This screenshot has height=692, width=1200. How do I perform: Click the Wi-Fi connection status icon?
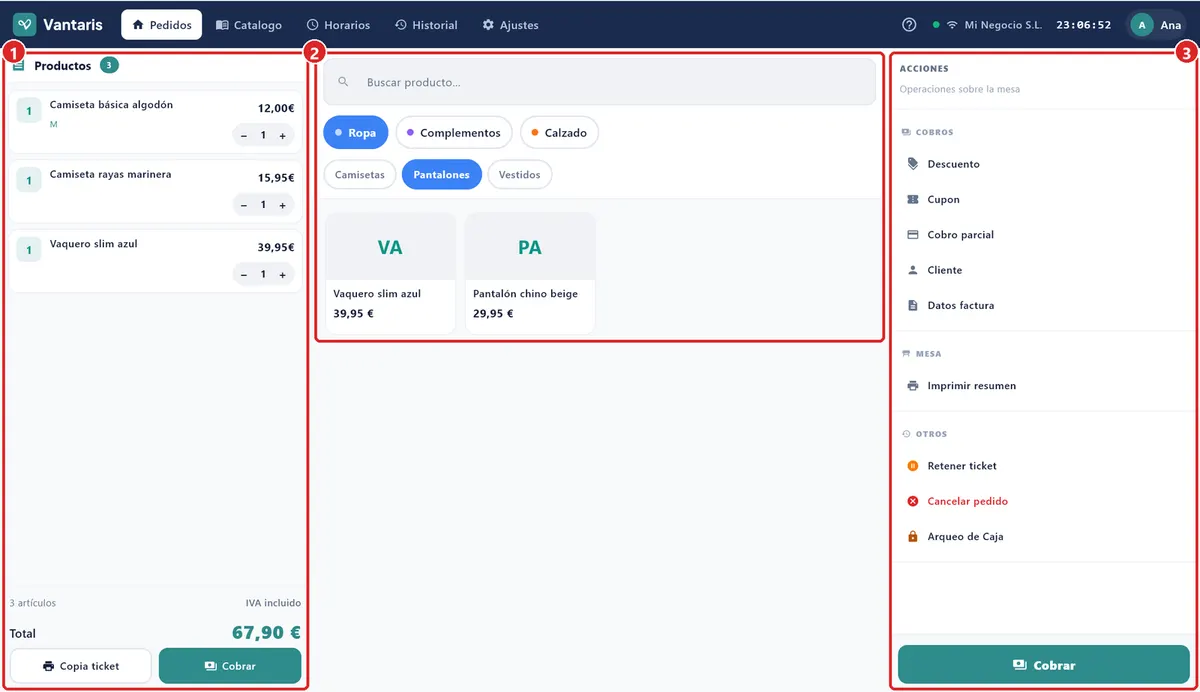click(x=952, y=25)
